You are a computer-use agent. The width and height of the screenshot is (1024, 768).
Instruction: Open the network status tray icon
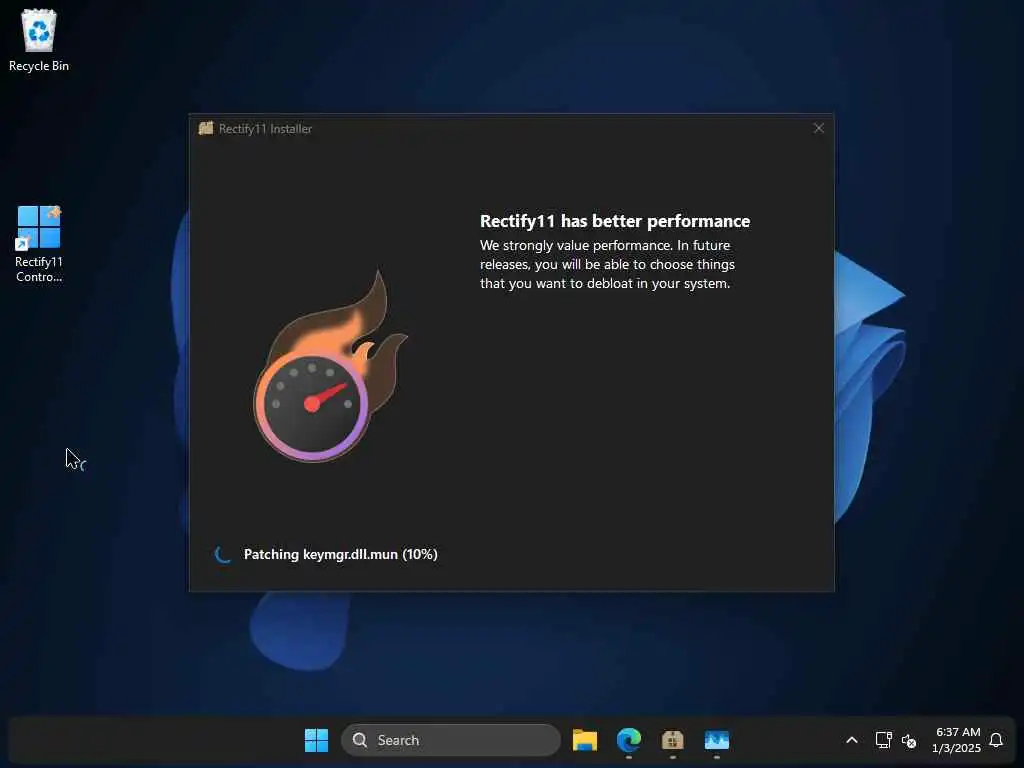[x=884, y=740]
